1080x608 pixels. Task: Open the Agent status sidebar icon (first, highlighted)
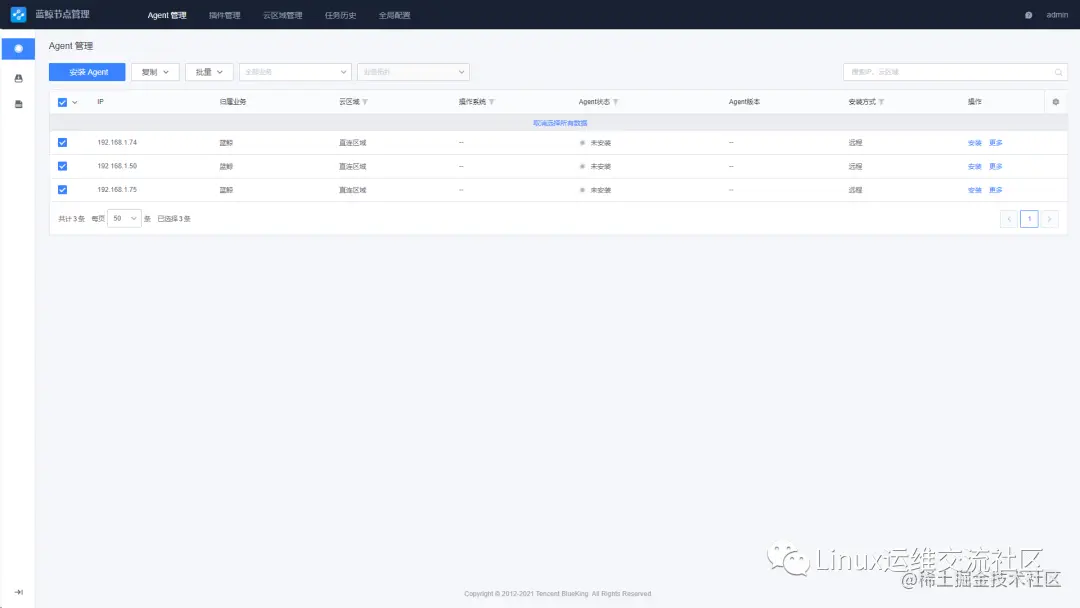tap(19, 49)
